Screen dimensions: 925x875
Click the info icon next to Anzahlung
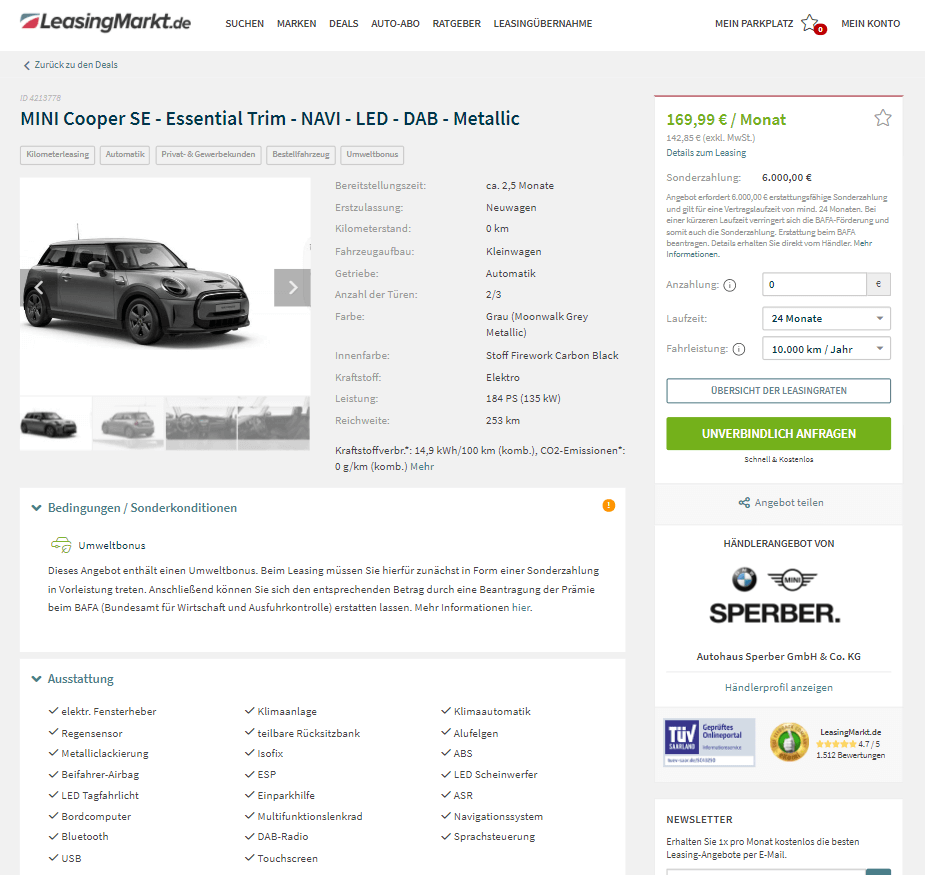coord(730,286)
